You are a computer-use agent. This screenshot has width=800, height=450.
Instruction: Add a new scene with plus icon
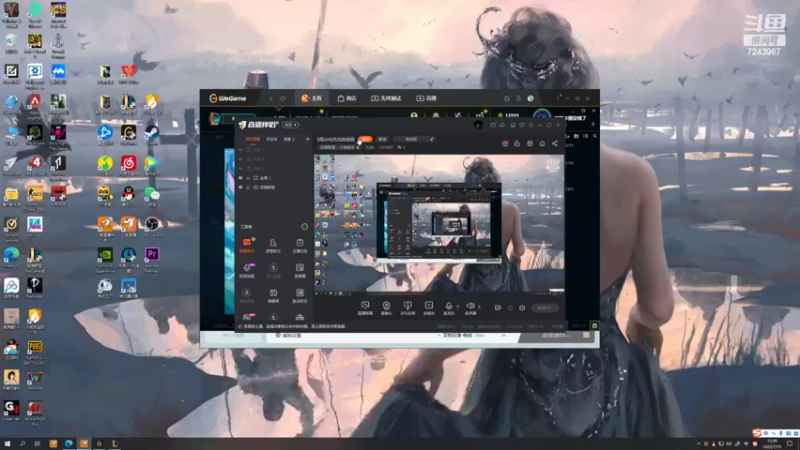click(307, 139)
